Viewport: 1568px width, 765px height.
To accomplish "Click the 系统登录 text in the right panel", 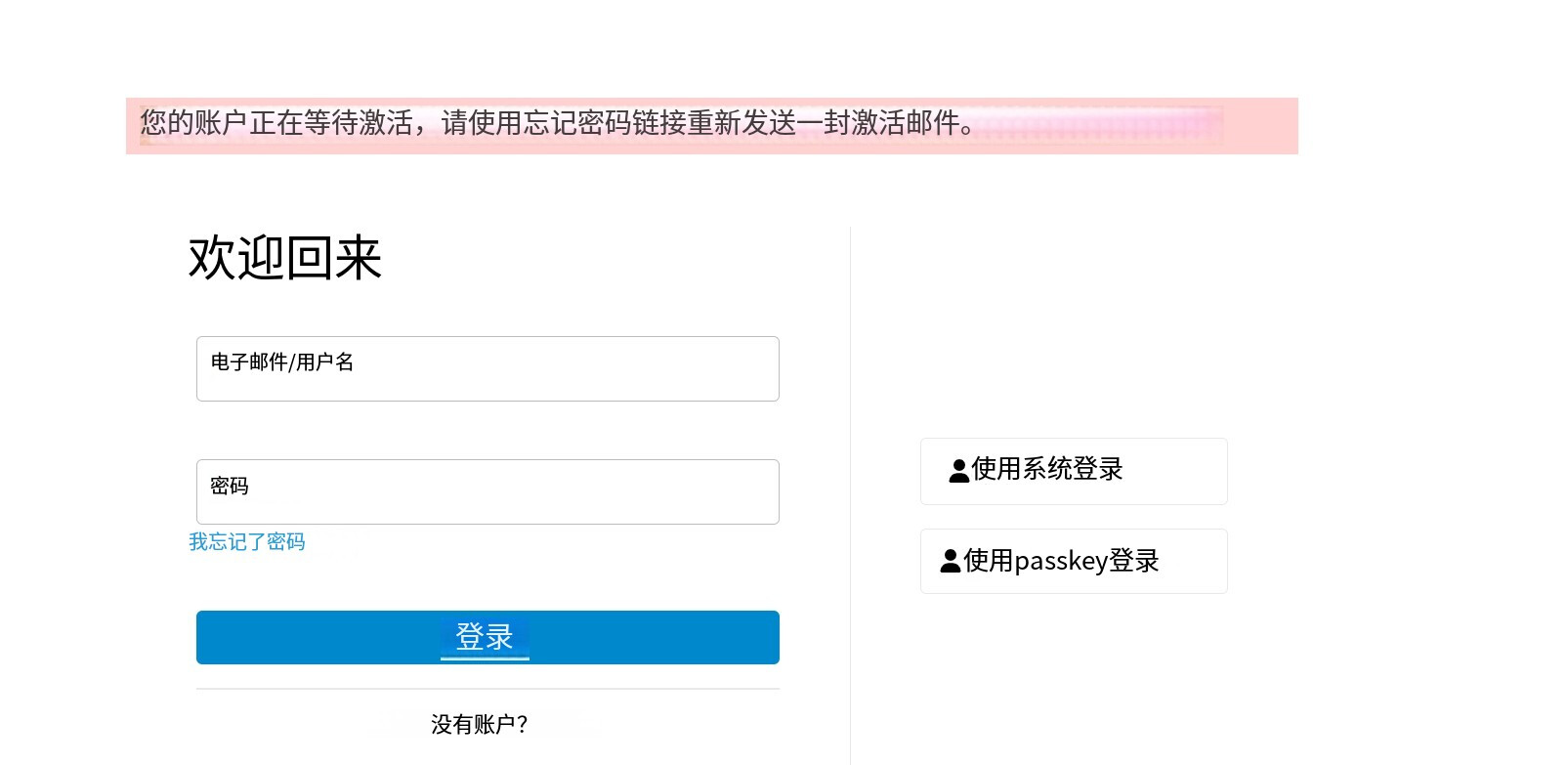I will point(1073,469).
